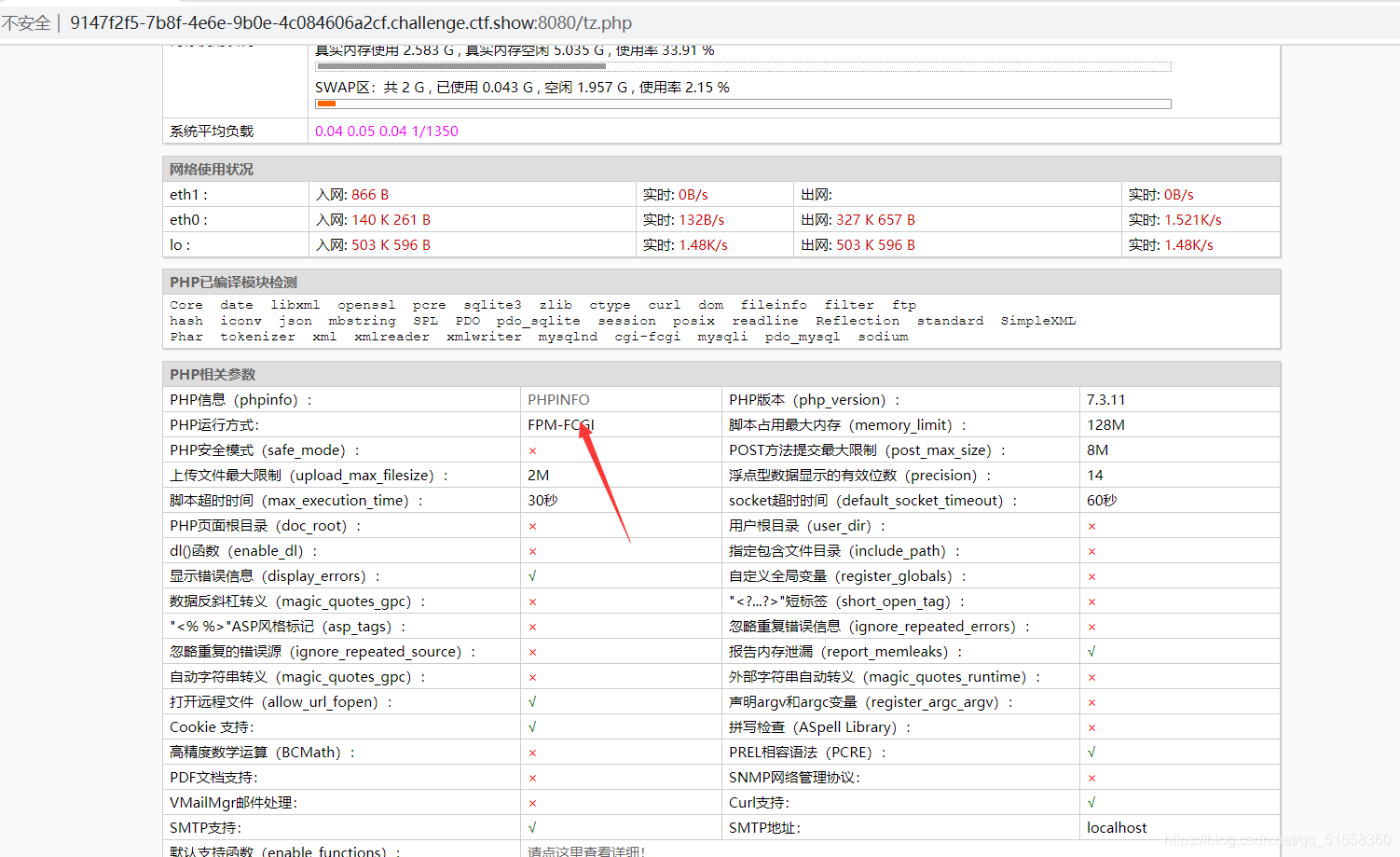Click the ignore_repeated_errors cross mark
Screen dimensions: 1400x857
point(1091,627)
